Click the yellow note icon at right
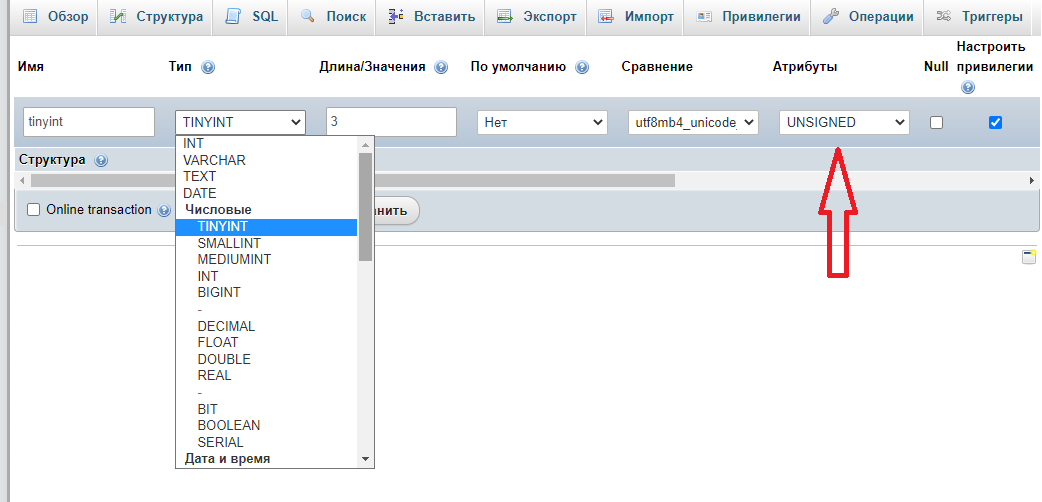Viewport: 1042px width, 502px height. [1028, 257]
